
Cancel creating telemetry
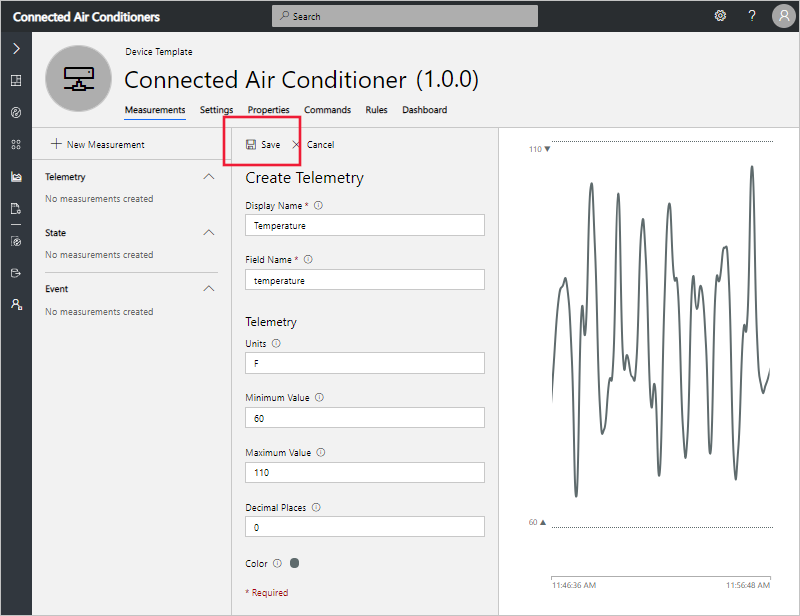pos(313,144)
